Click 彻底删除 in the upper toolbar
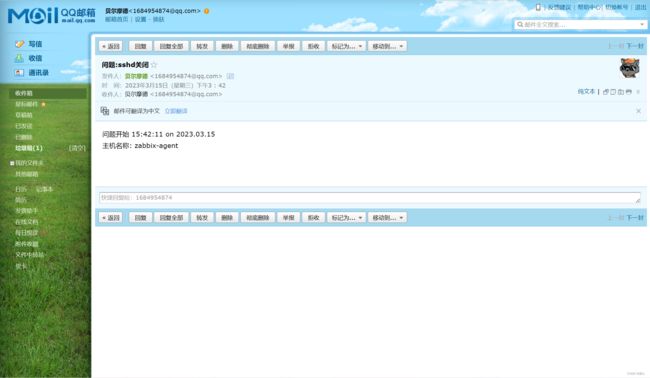This screenshot has height=378, width=650. click(x=258, y=46)
